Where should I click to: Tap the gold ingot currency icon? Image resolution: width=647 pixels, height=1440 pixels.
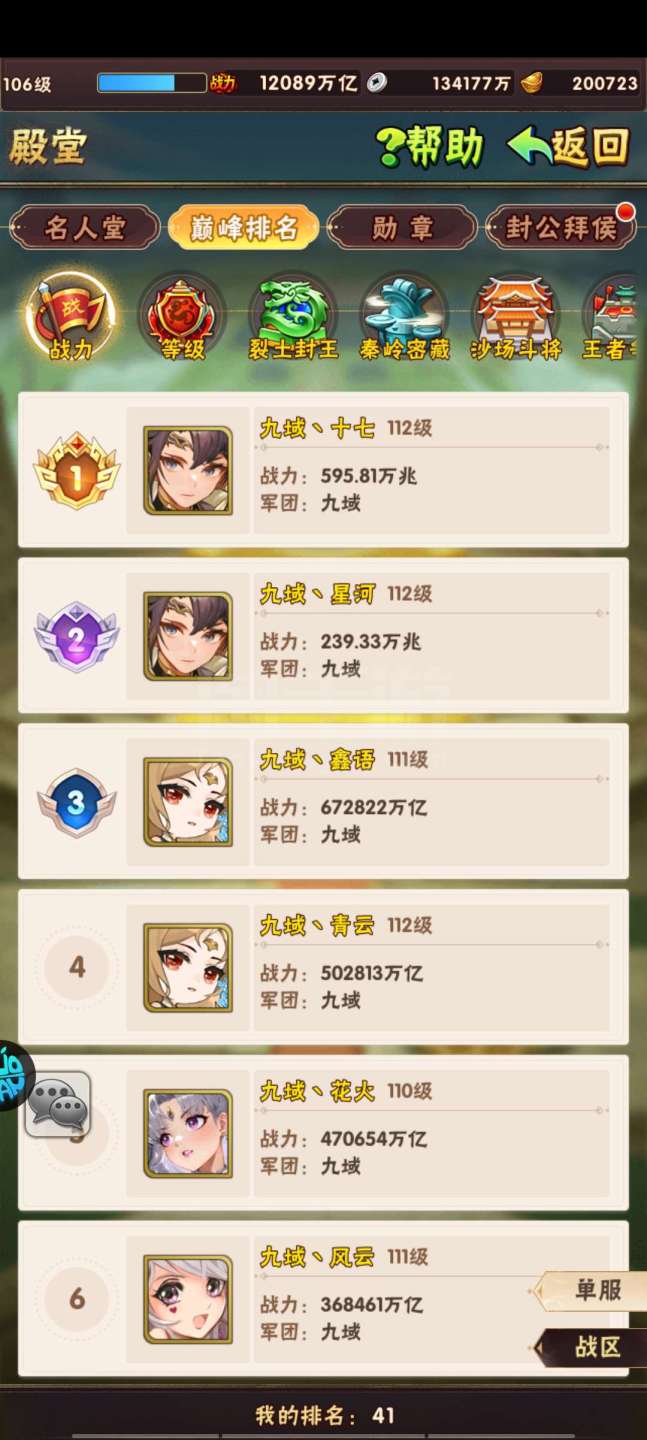(532, 83)
